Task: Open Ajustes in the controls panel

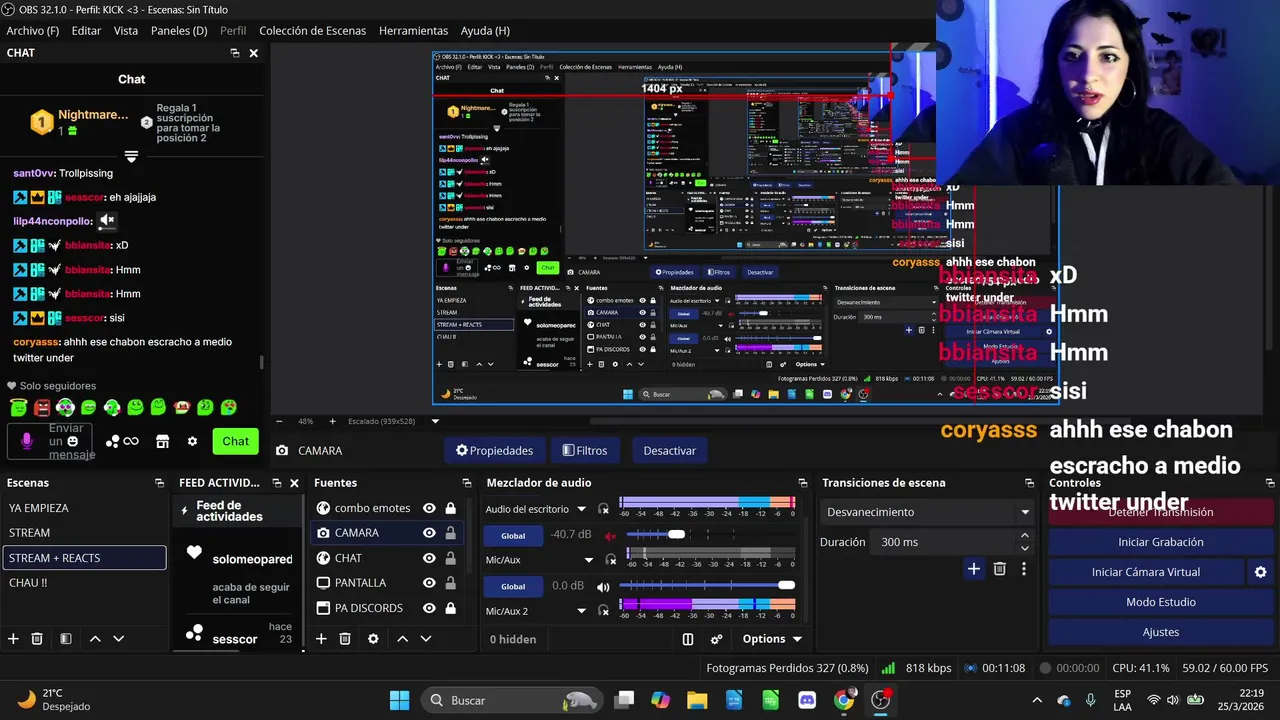Action: [1161, 632]
